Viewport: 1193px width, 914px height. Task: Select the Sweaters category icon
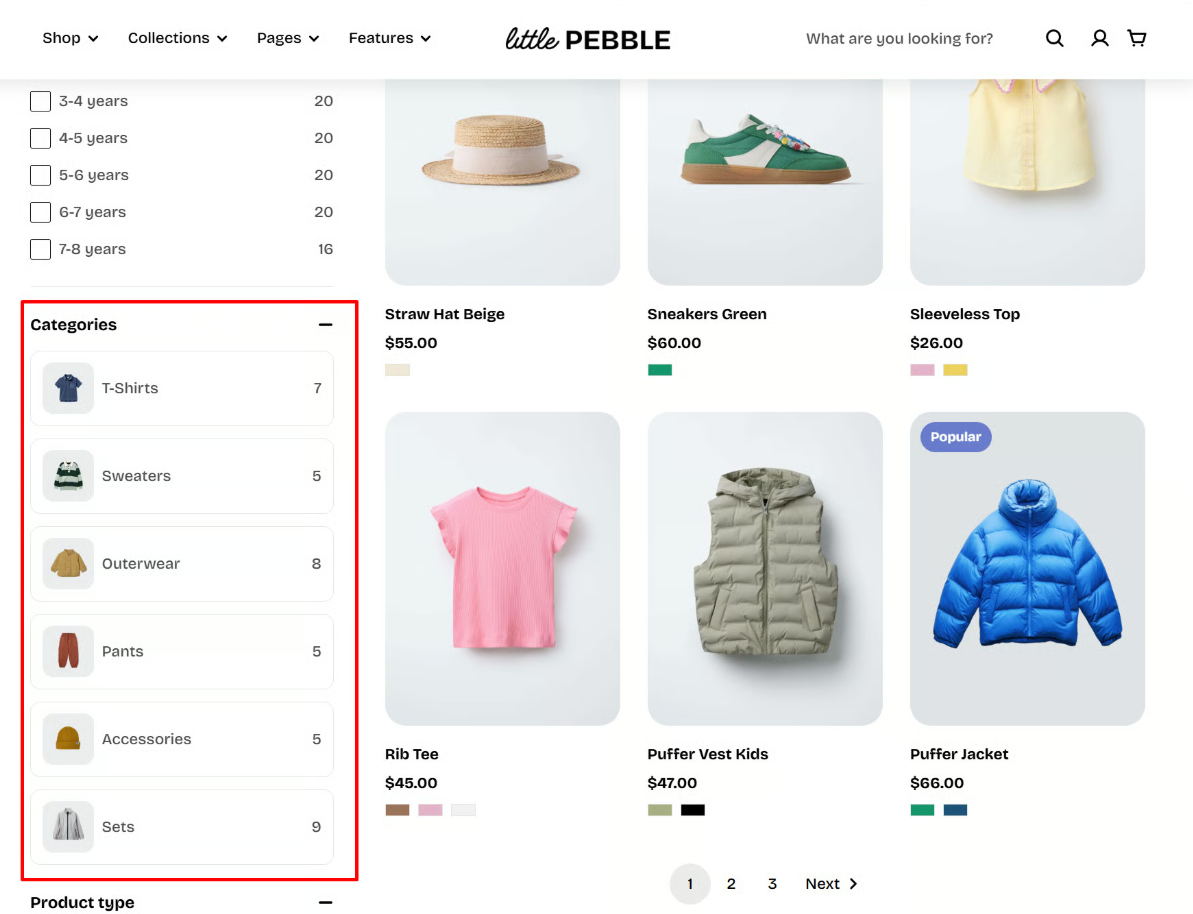[x=68, y=476]
